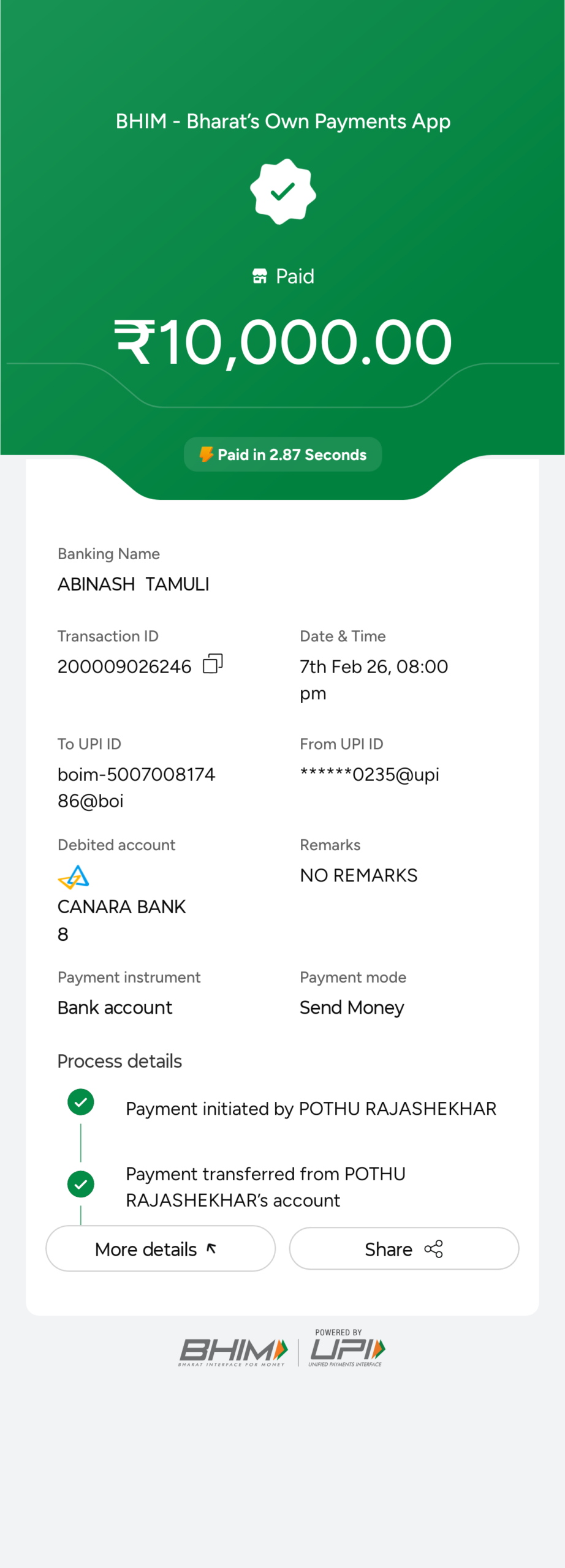Copy the transaction ID using copy icon
565x1568 pixels.
[213, 663]
